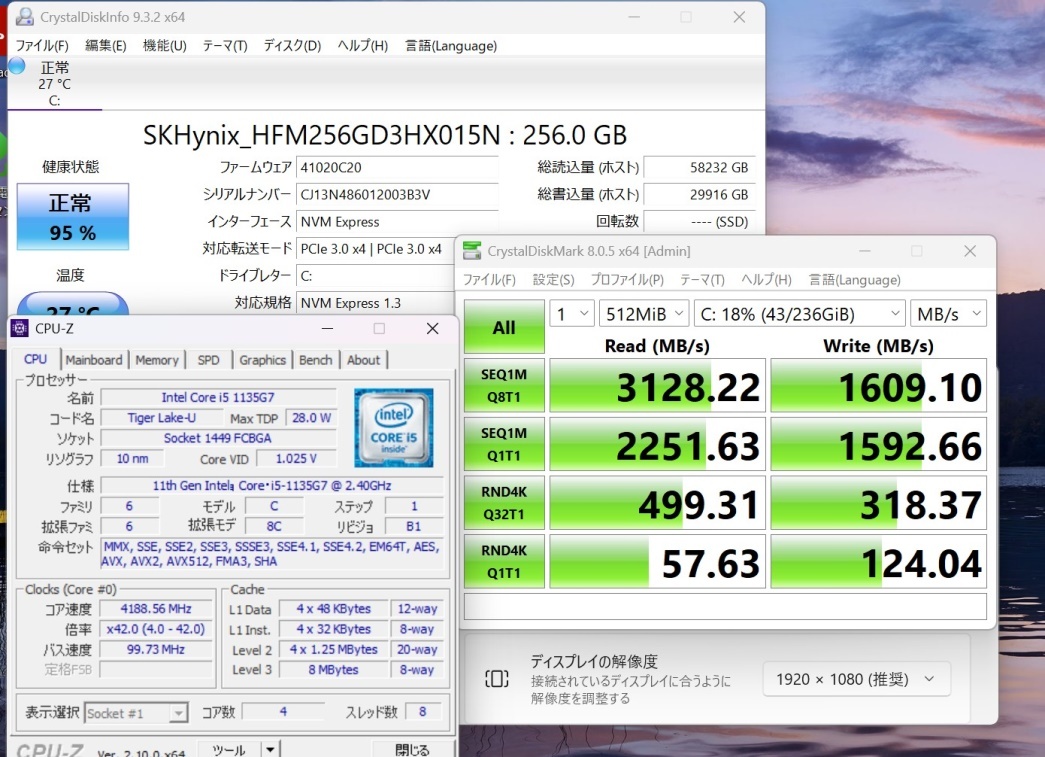Open ヘルプ(H) menu in CrystalDiskMark

point(766,279)
